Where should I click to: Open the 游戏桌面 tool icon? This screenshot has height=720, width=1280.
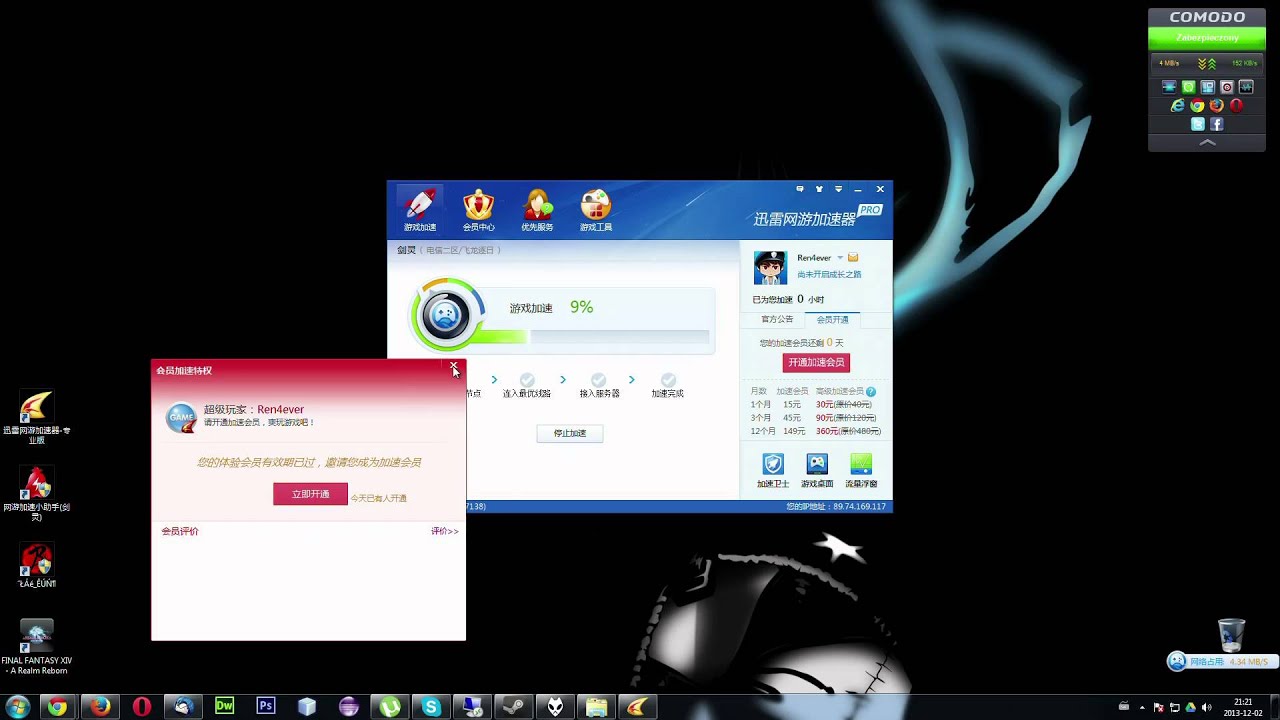[x=817, y=470]
